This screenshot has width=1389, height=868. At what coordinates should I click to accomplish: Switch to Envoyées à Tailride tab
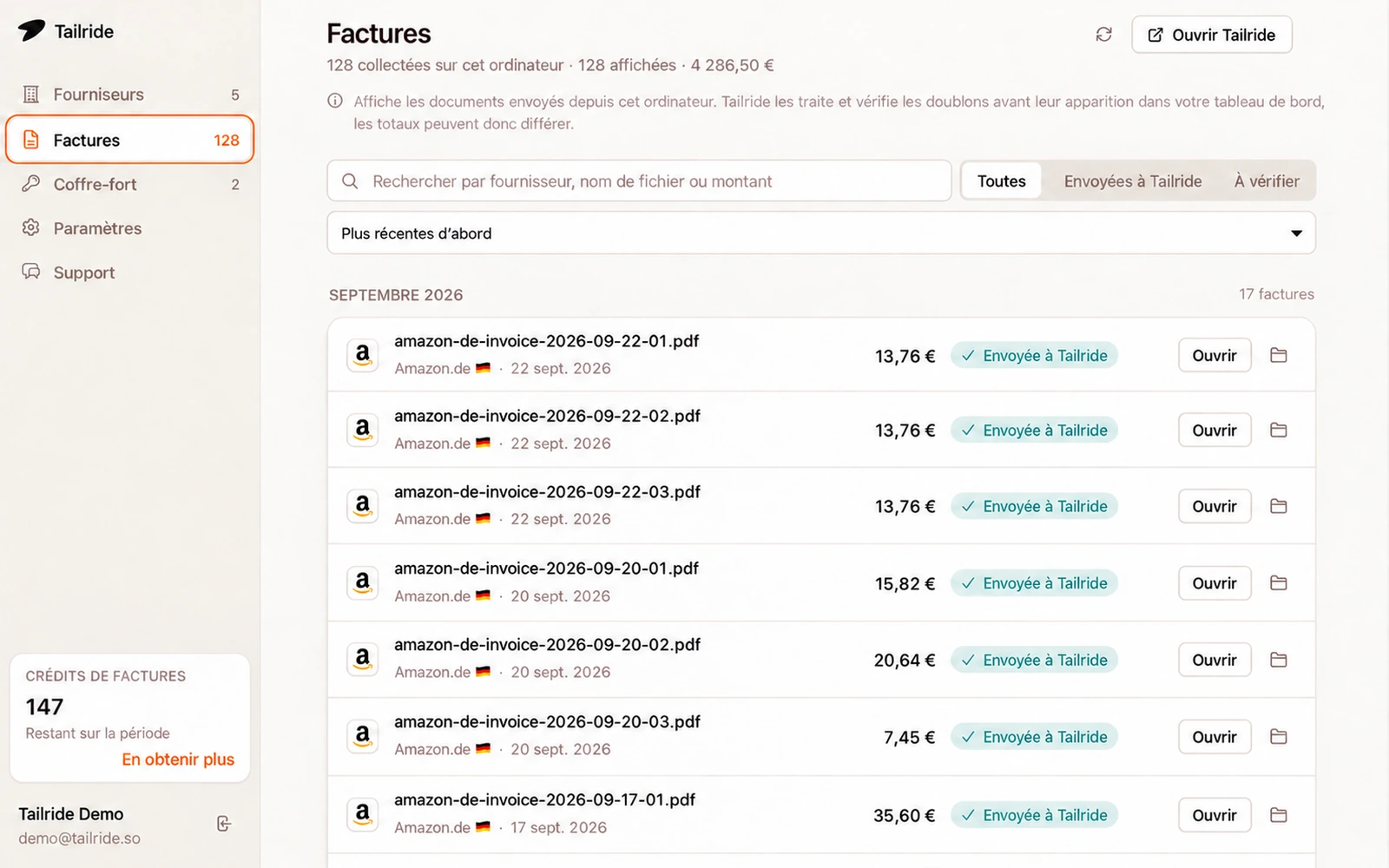tap(1133, 181)
